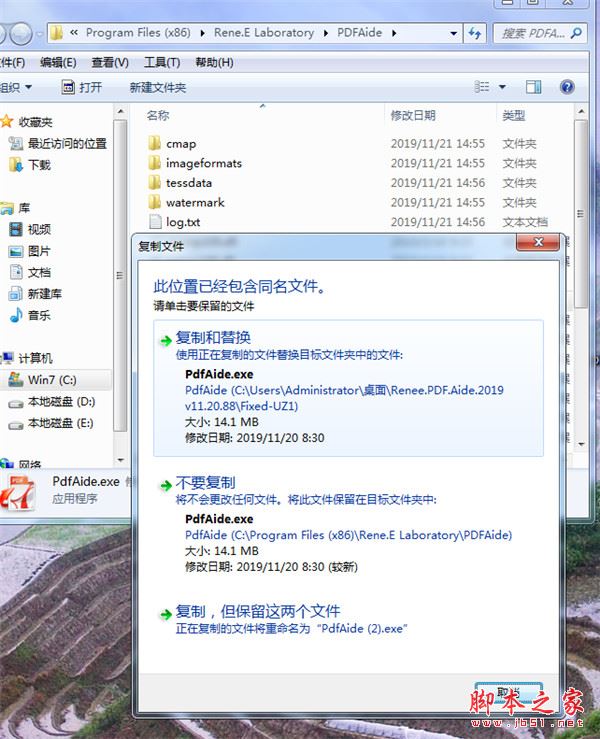Toggle the preview pane icon

[534, 87]
